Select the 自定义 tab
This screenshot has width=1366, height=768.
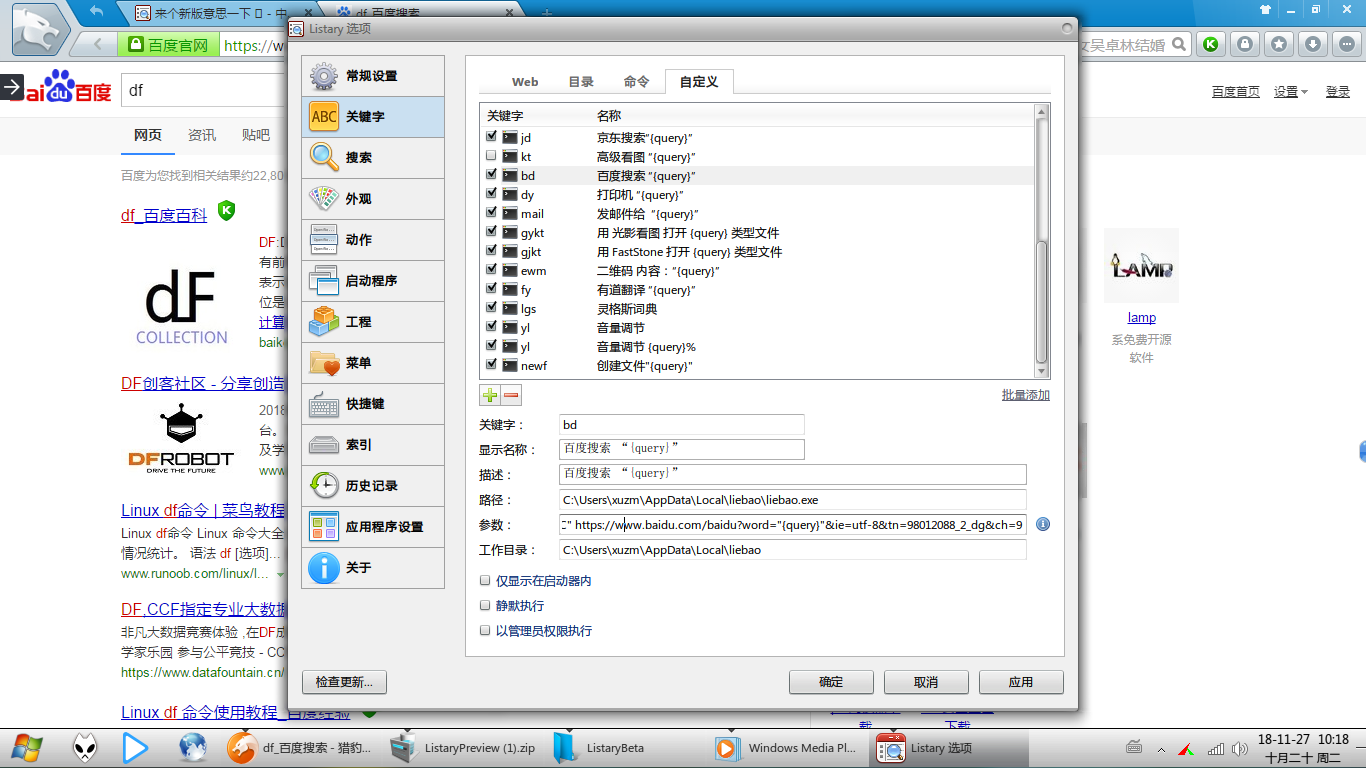pos(699,81)
